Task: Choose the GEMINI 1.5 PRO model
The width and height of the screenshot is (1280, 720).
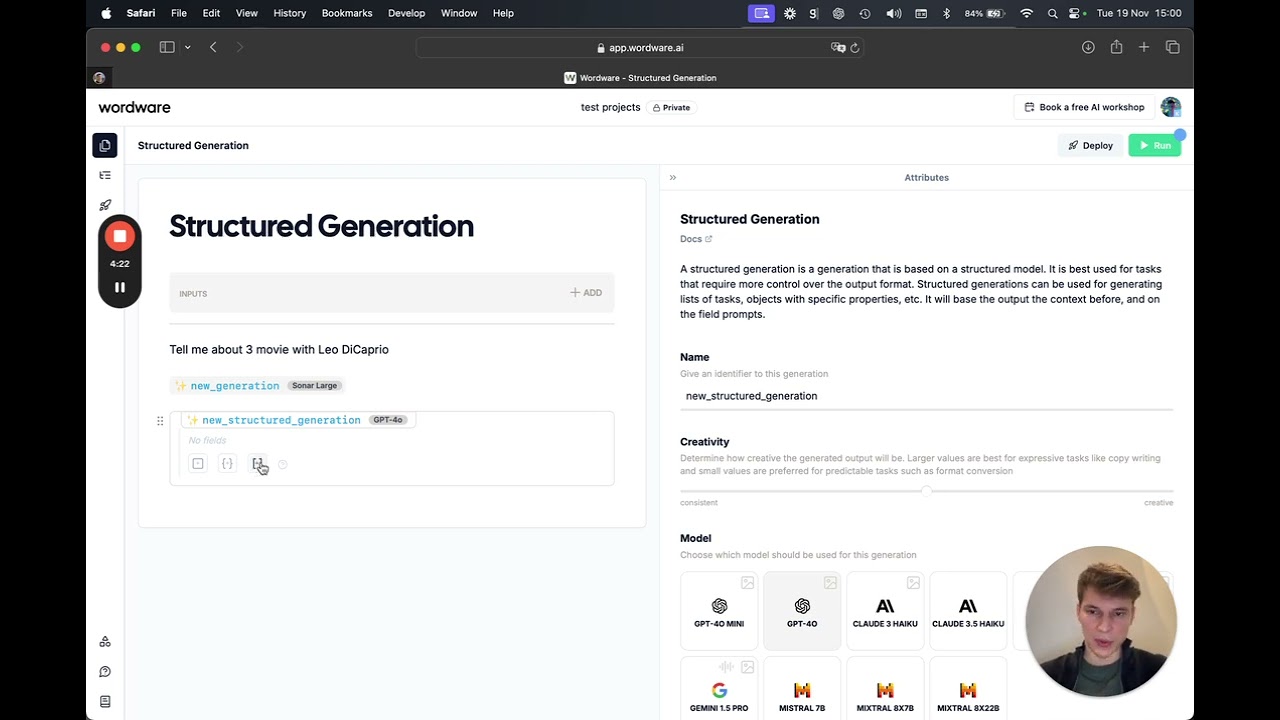Action: point(719,689)
